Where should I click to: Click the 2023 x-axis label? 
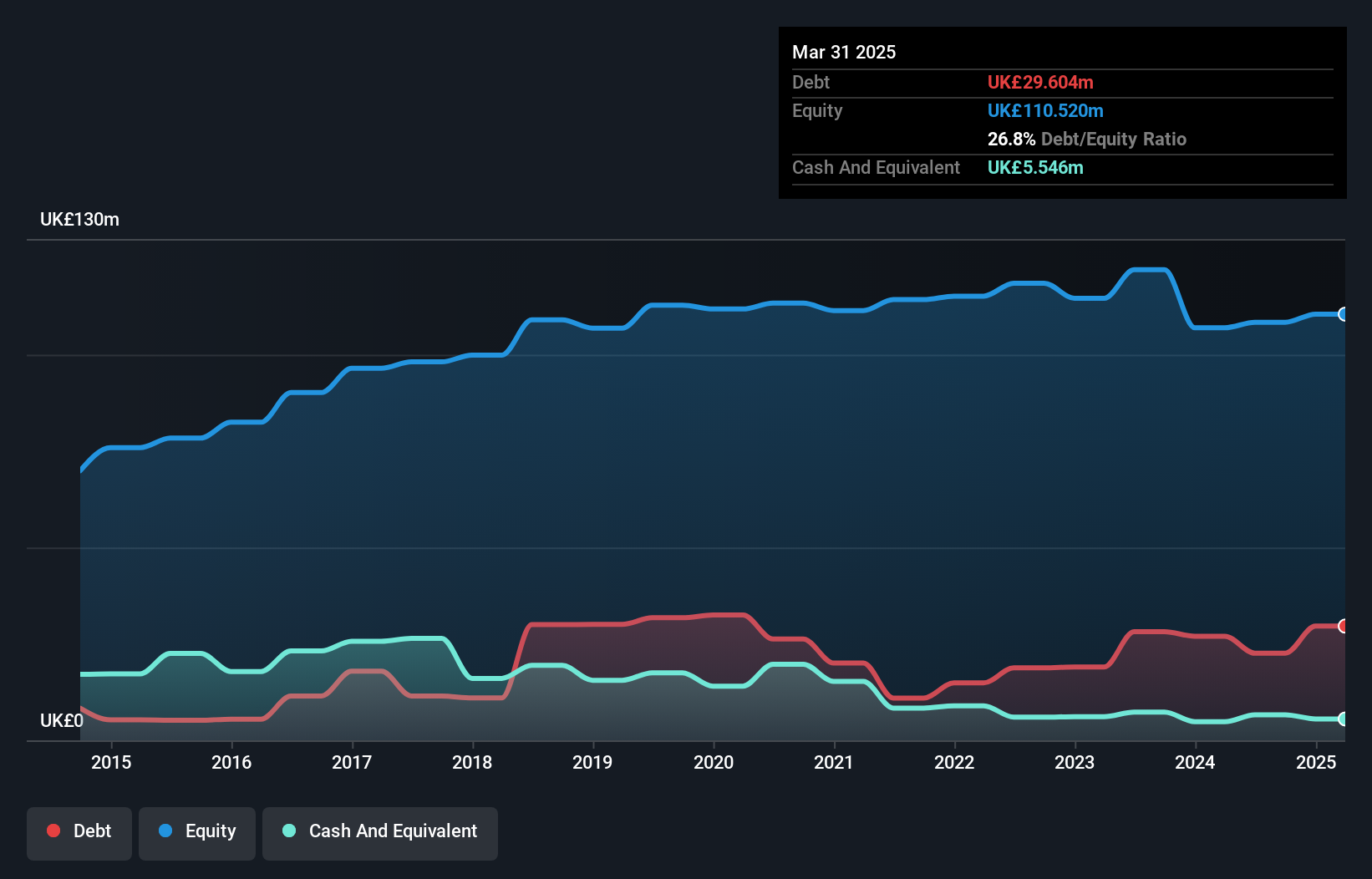click(1075, 762)
